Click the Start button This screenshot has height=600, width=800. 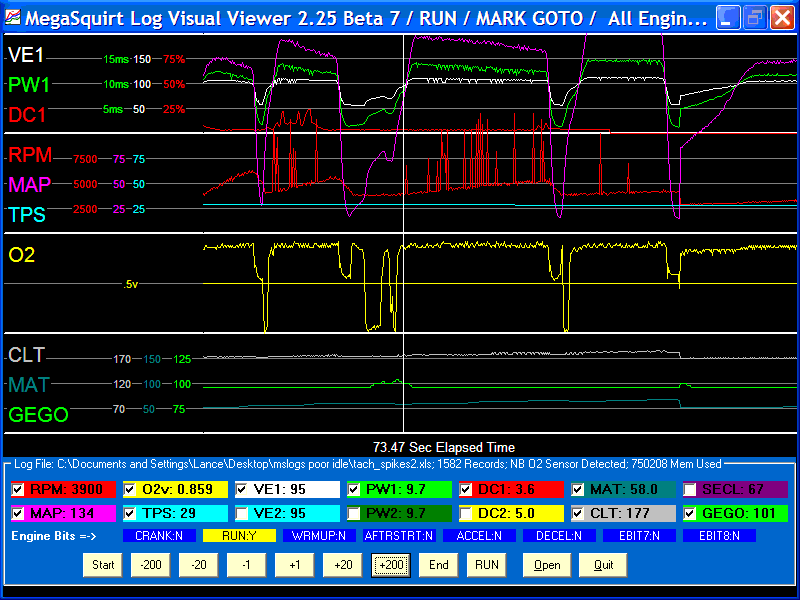pos(103,565)
